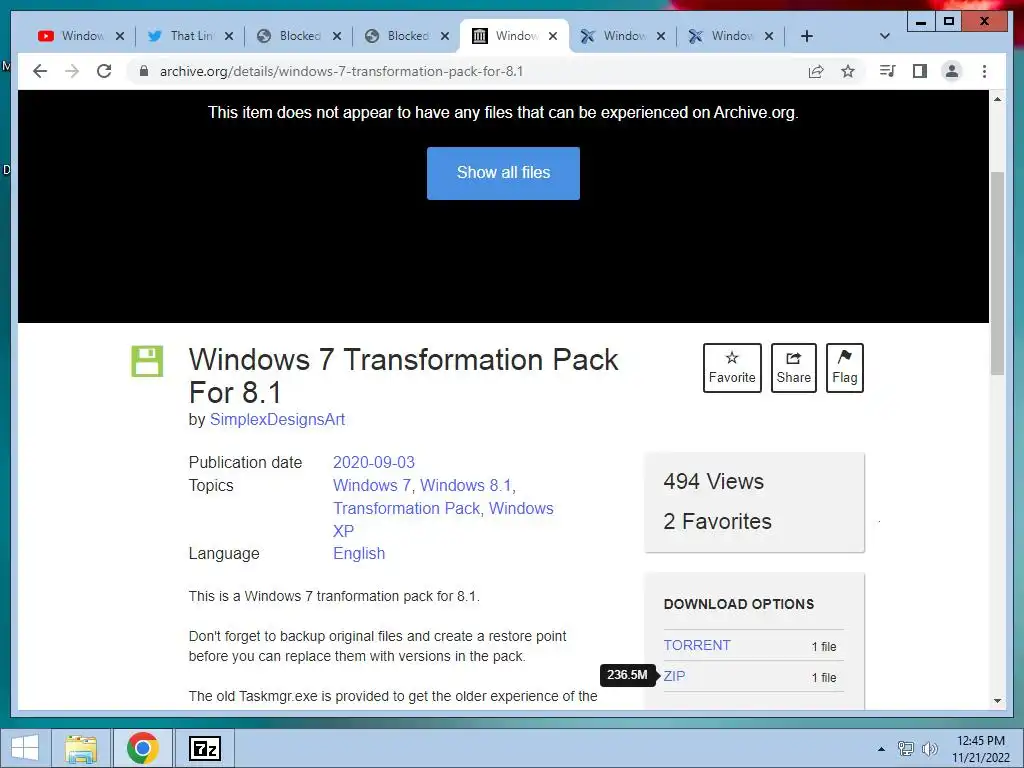
Task: Open 7-Zip from the taskbar
Action: [x=204, y=748]
